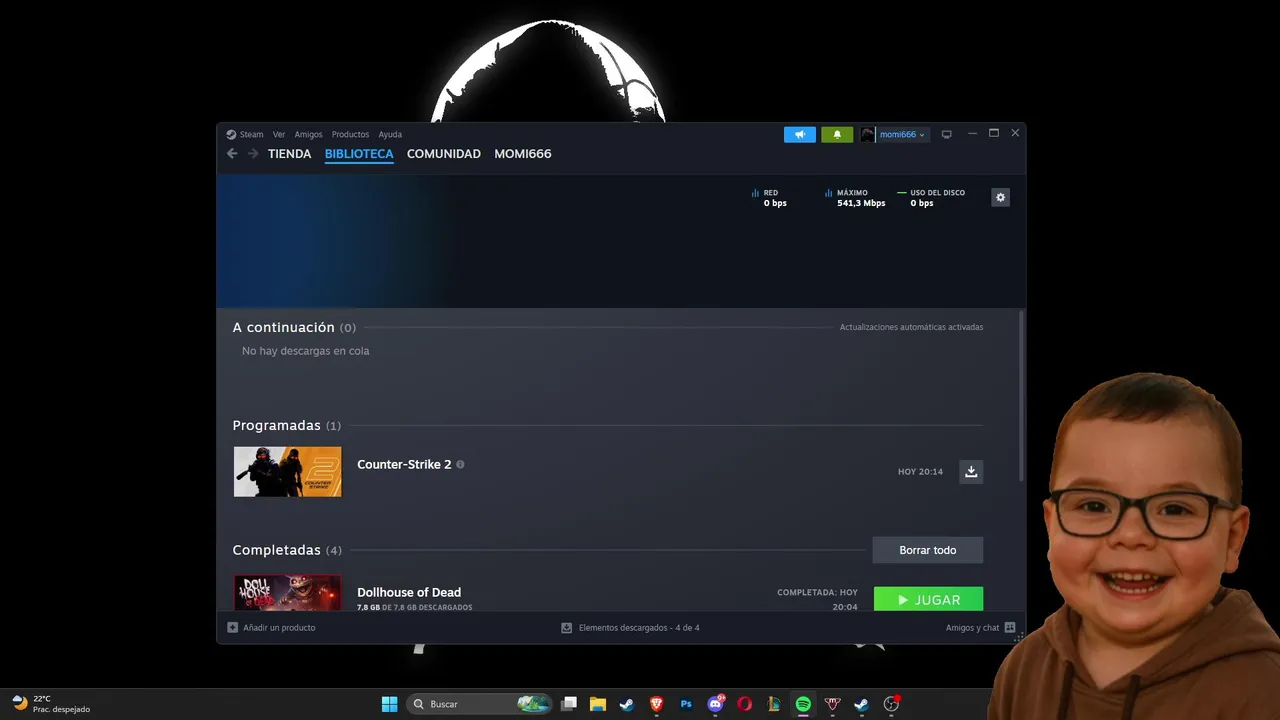1280x720 pixels.
Task: Click the RED 0 bps stat
Action: click(769, 198)
